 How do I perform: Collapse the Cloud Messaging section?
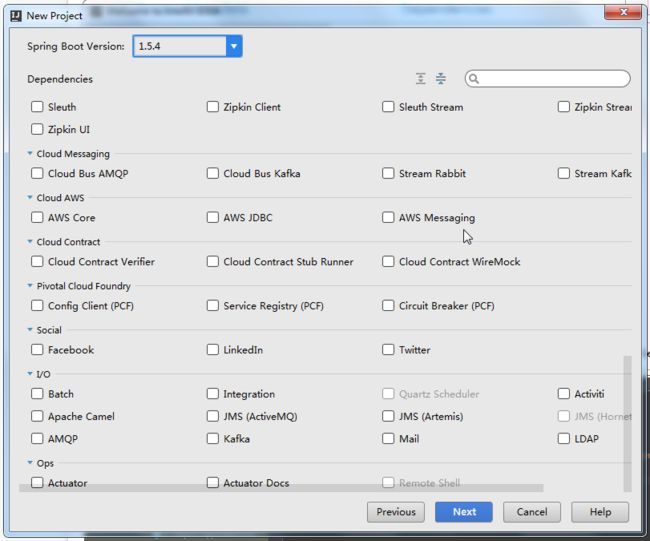30,153
